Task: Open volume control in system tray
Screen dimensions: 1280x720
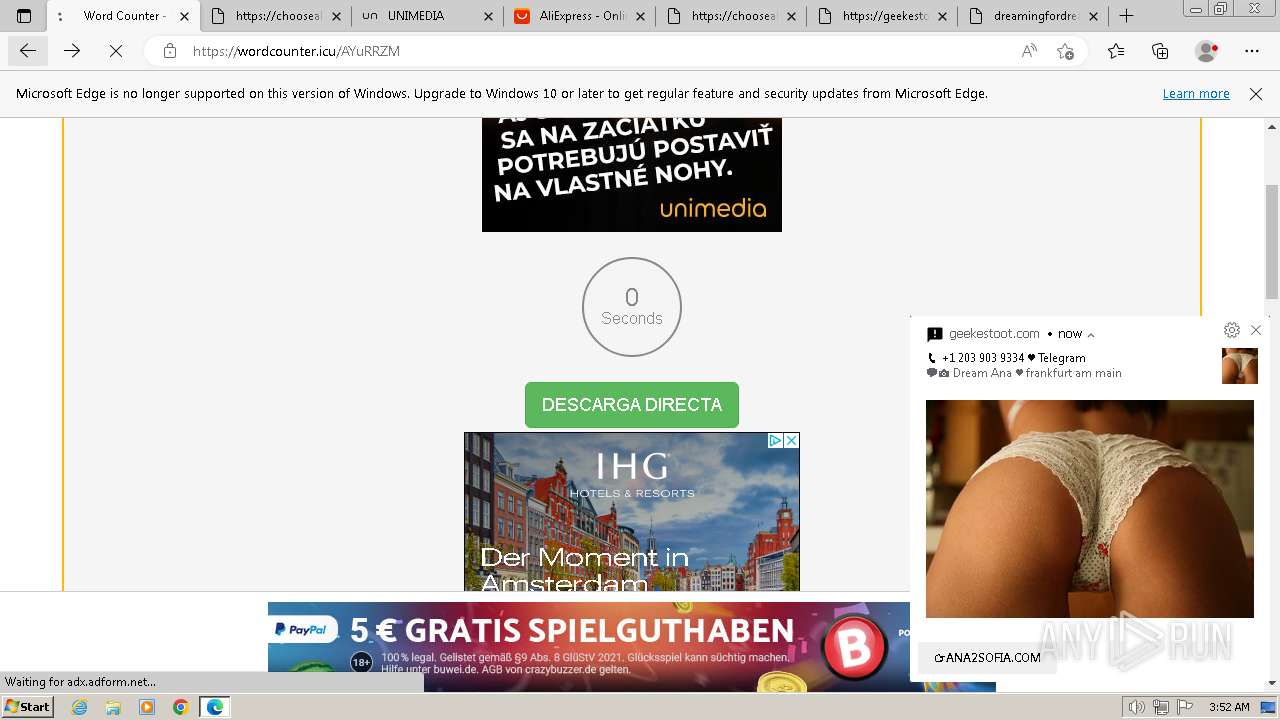Action: (x=1138, y=707)
